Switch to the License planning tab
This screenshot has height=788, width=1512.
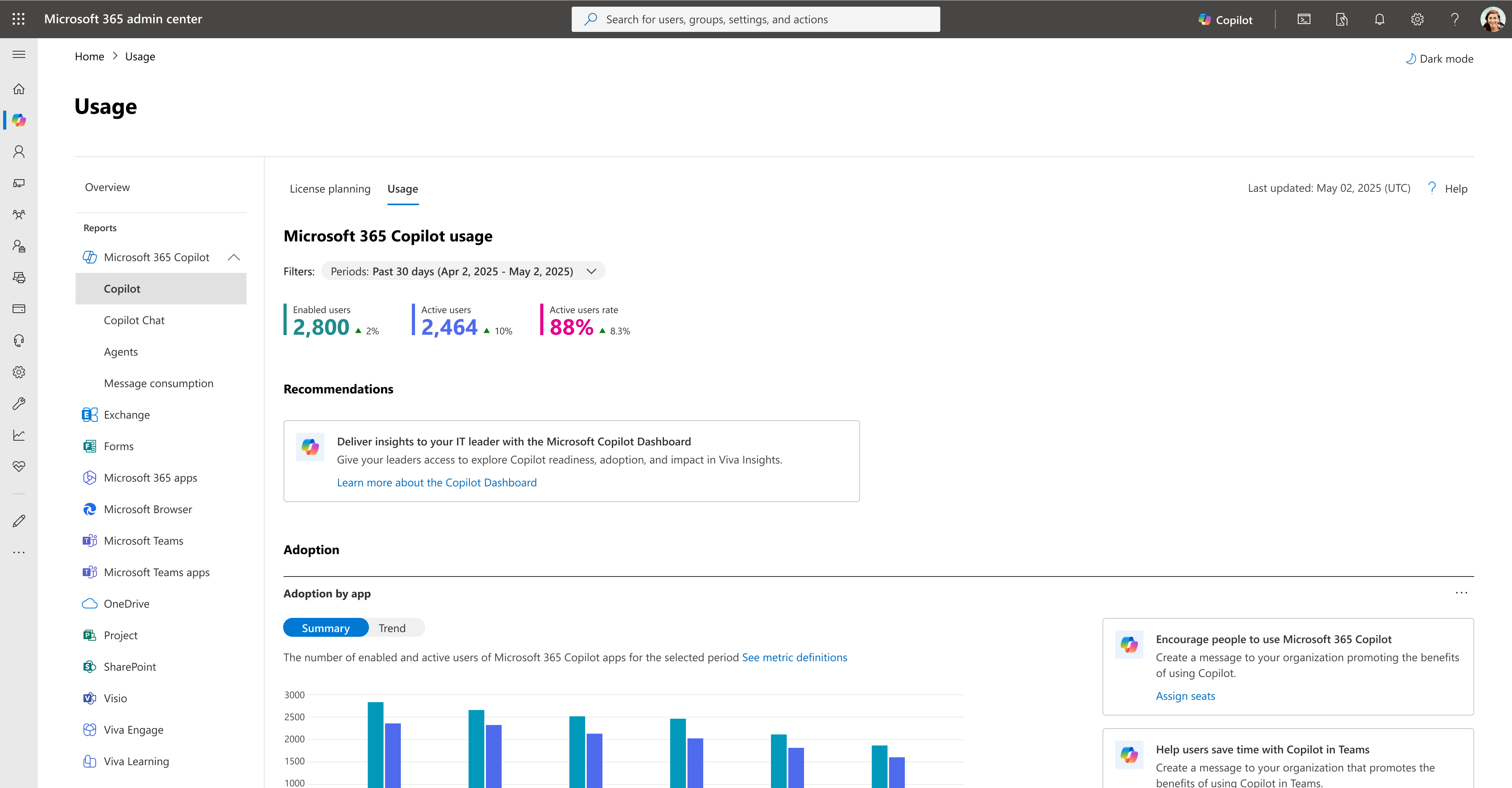(x=330, y=189)
